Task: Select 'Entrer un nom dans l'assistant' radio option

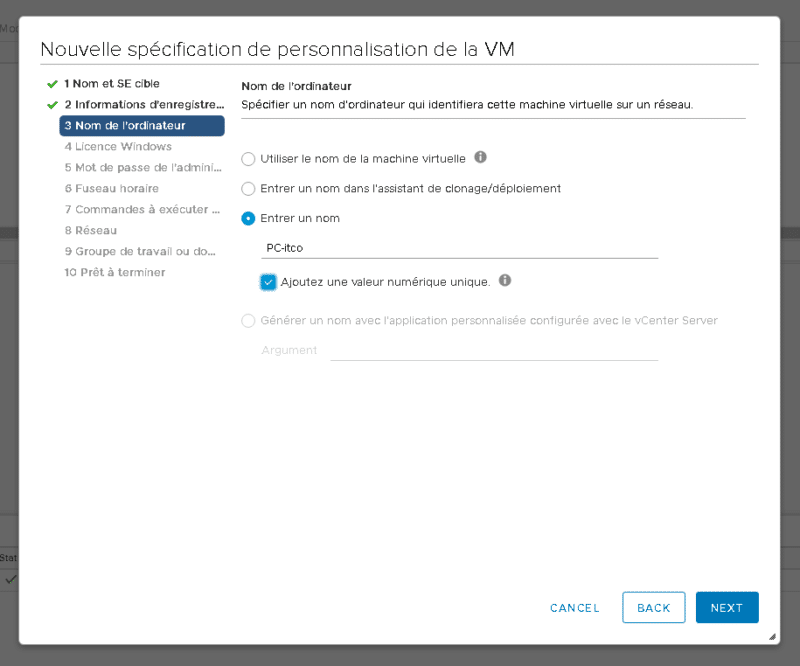Action: click(249, 188)
